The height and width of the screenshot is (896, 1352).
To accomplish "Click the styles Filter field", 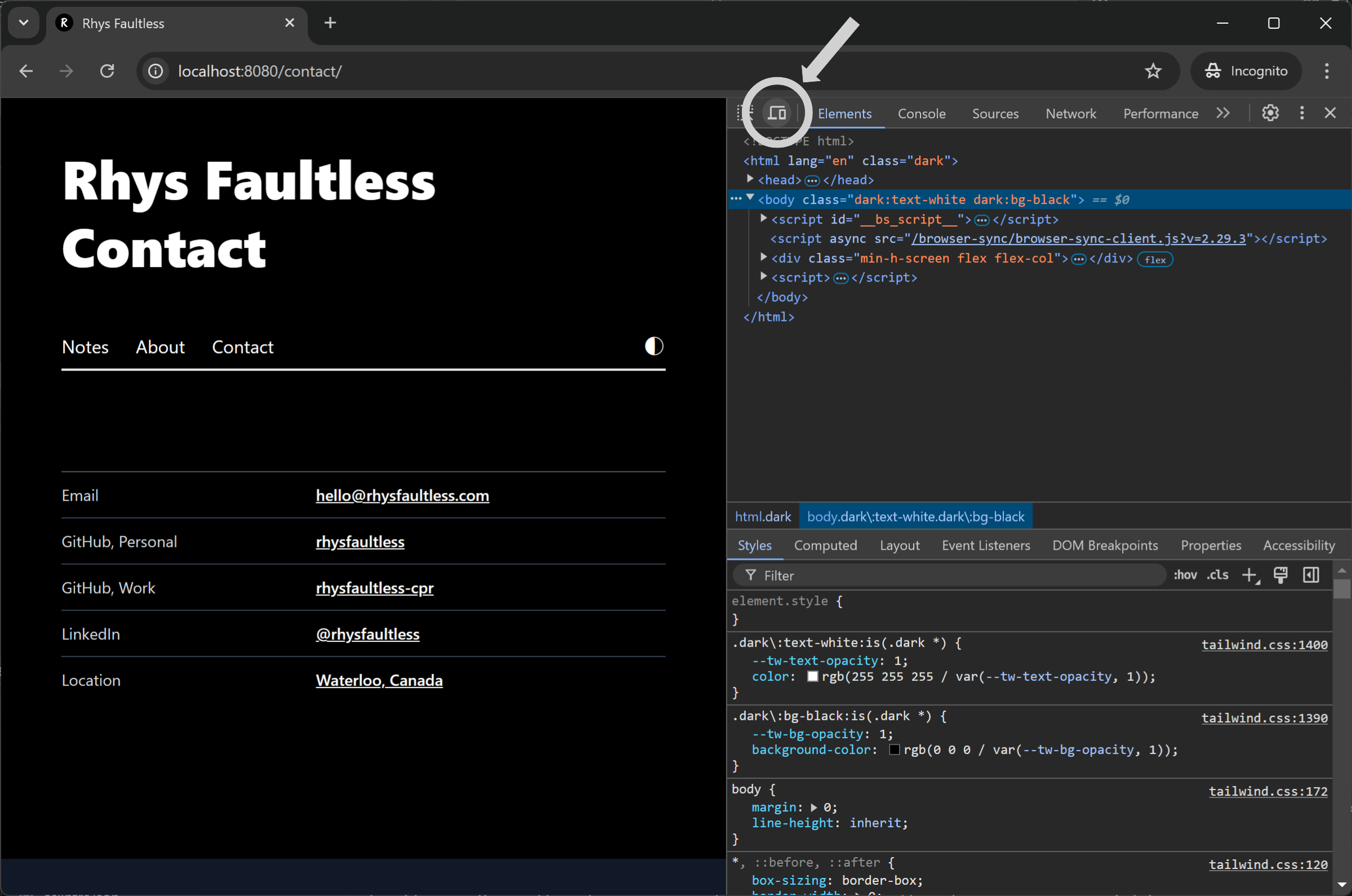I will click(x=949, y=576).
